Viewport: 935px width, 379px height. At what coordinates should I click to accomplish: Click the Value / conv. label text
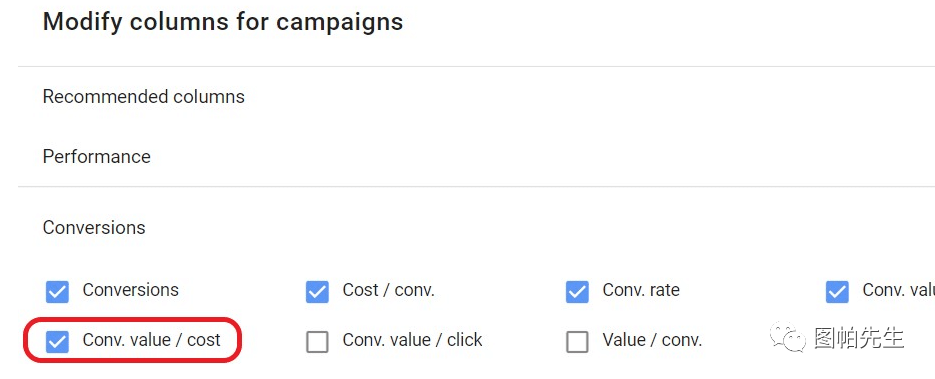(x=652, y=340)
